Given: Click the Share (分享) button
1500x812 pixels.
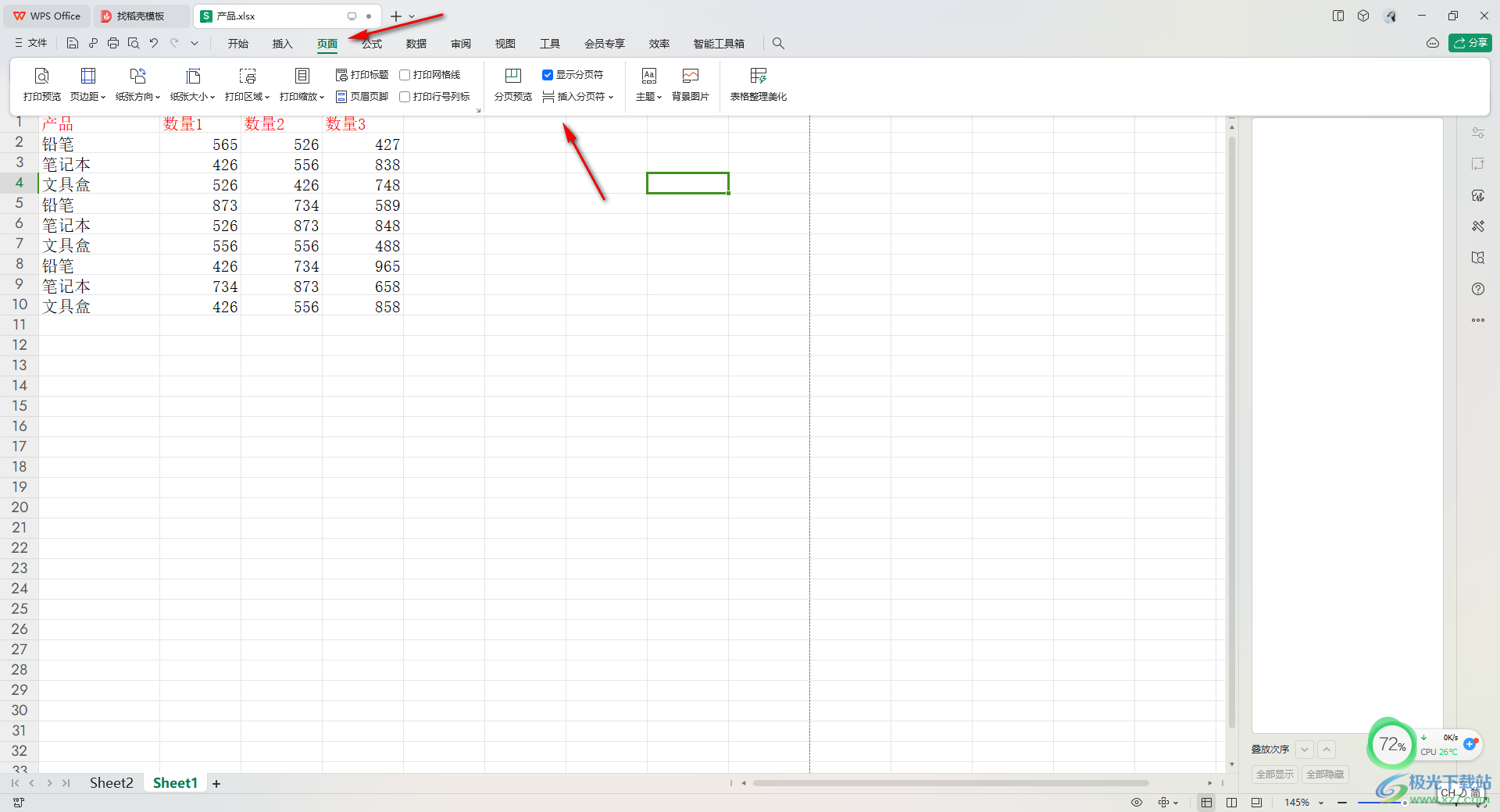Looking at the screenshot, I should coord(1470,43).
